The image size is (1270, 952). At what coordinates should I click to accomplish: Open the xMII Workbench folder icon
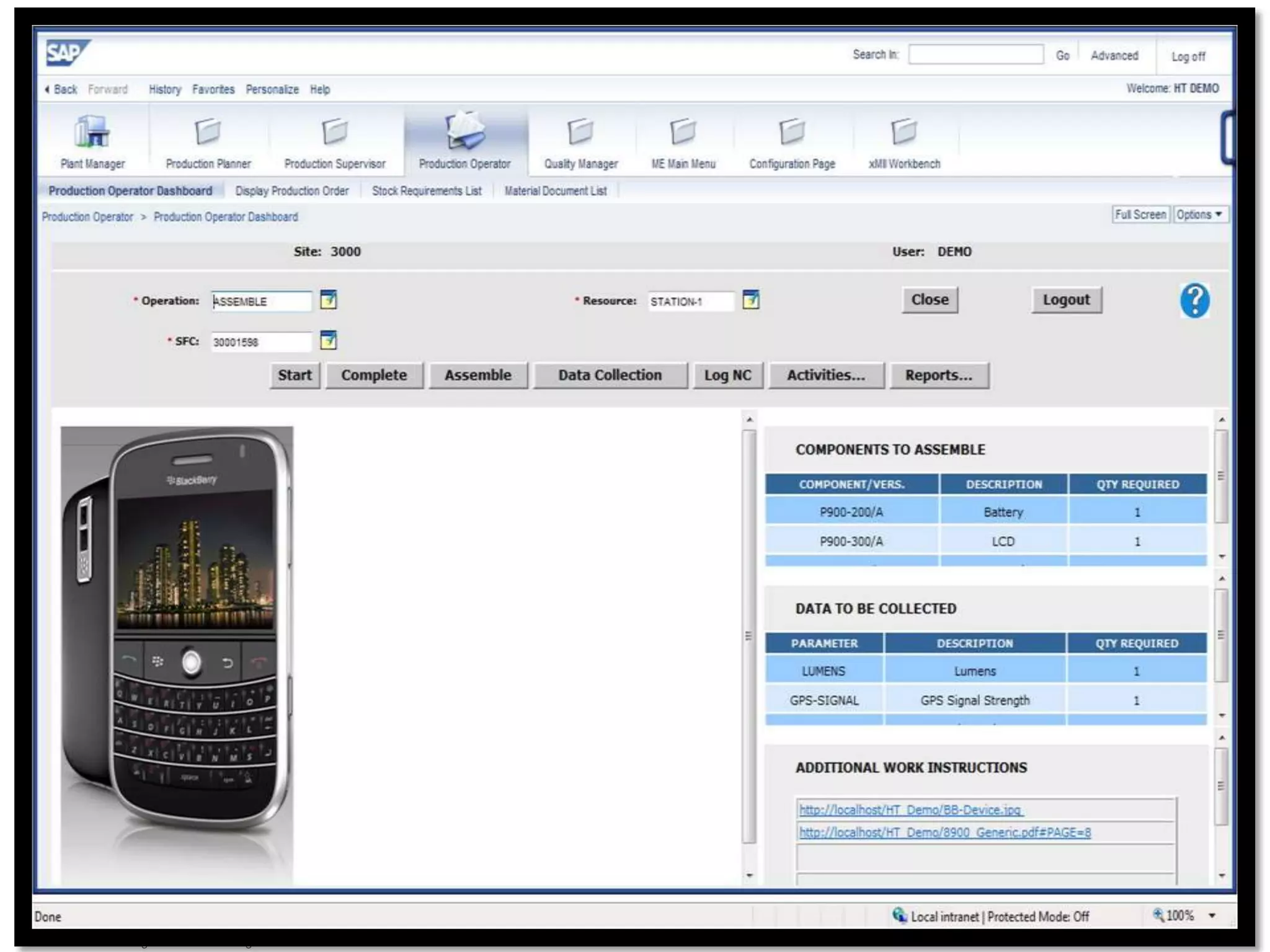904,132
